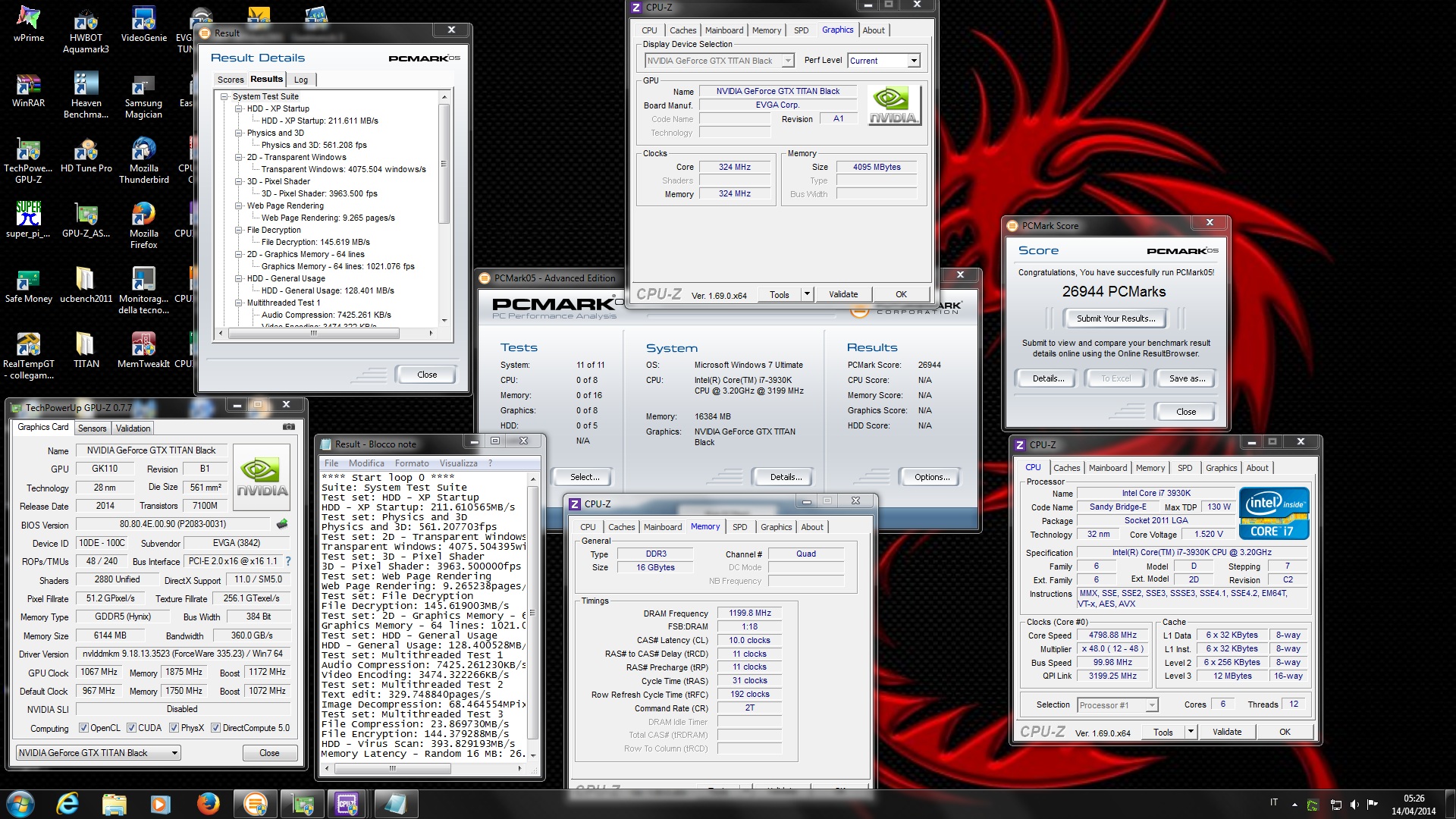Open TechPowerUp GPU-Z desktop shortcut

pyautogui.click(x=29, y=160)
